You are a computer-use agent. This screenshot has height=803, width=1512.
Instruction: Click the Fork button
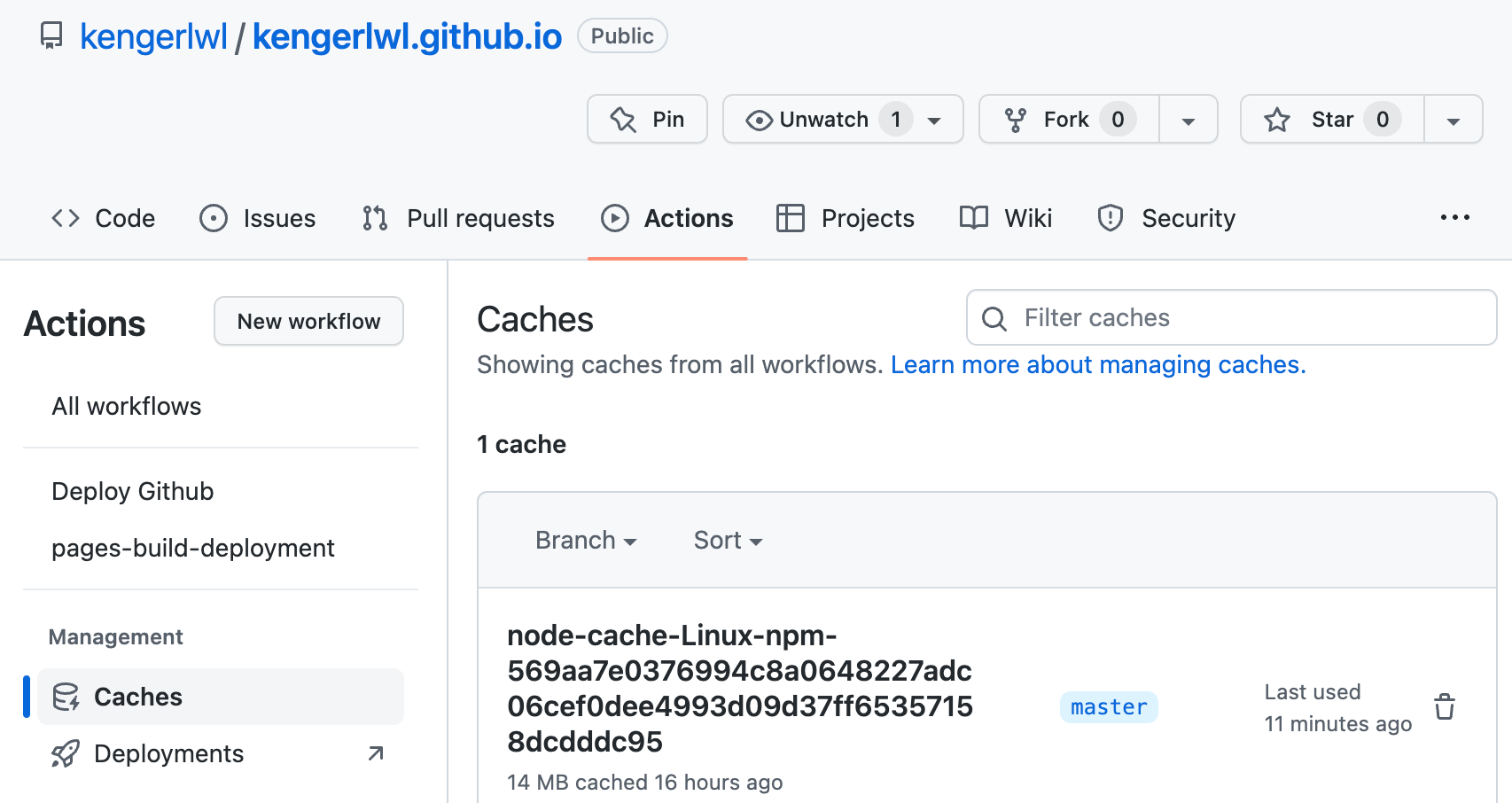point(1069,119)
